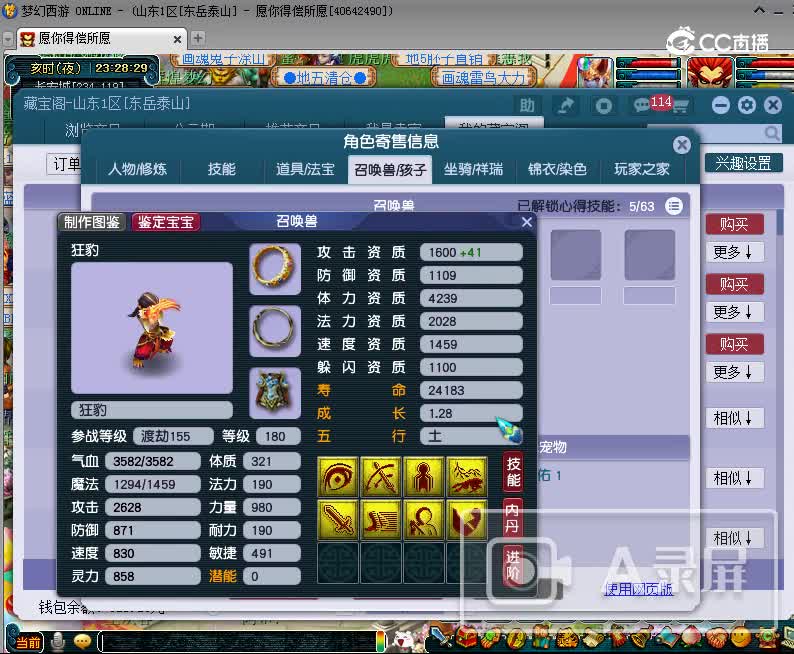Expand the first 相似 dropdown

point(734,418)
